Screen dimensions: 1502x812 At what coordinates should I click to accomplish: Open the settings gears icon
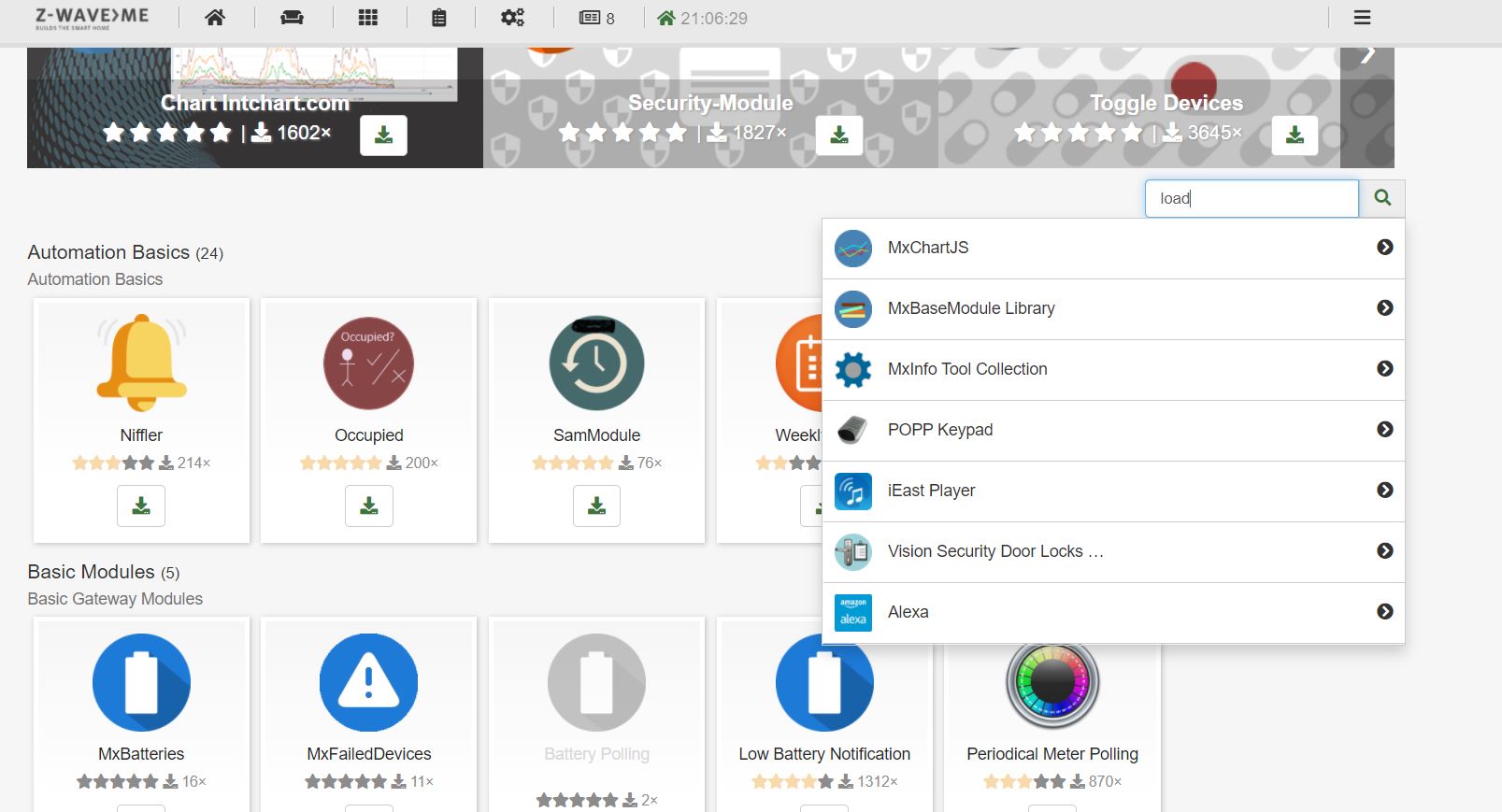[x=512, y=18]
